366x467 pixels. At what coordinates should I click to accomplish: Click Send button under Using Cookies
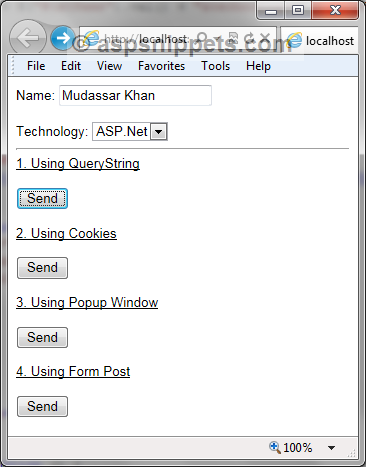[x=42, y=268]
